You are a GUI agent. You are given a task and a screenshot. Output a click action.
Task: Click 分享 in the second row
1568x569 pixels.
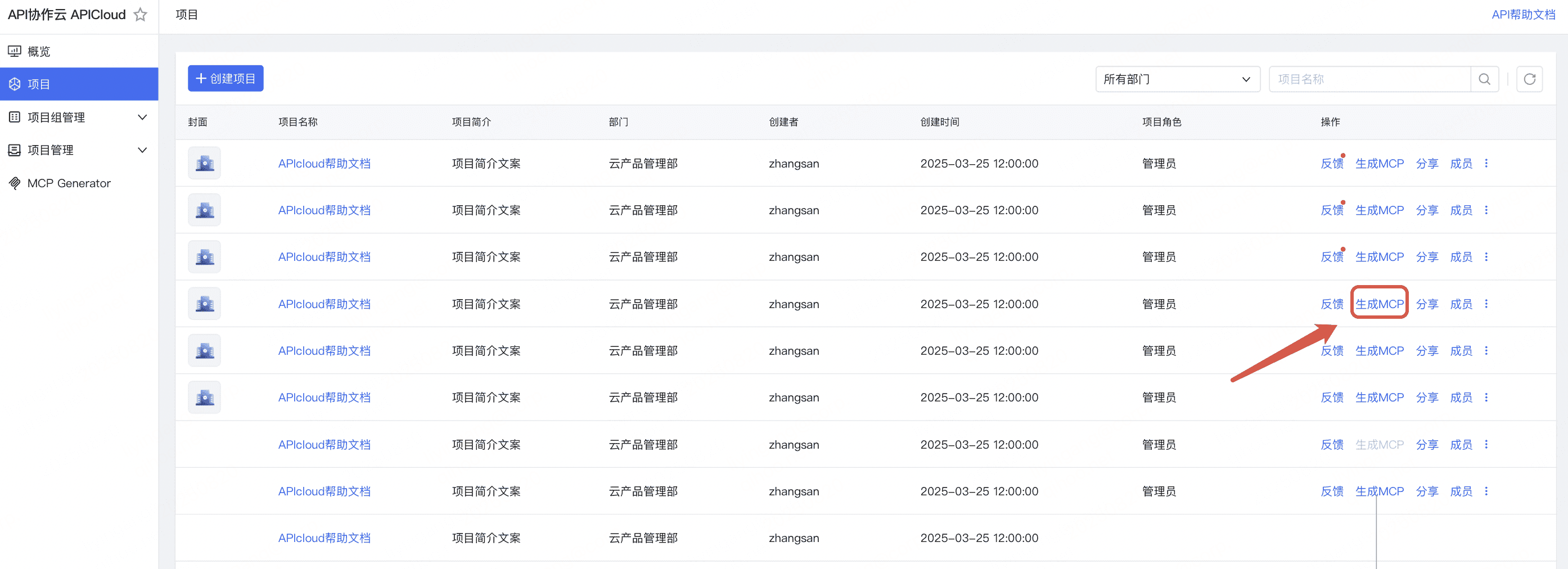tap(1427, 210)
